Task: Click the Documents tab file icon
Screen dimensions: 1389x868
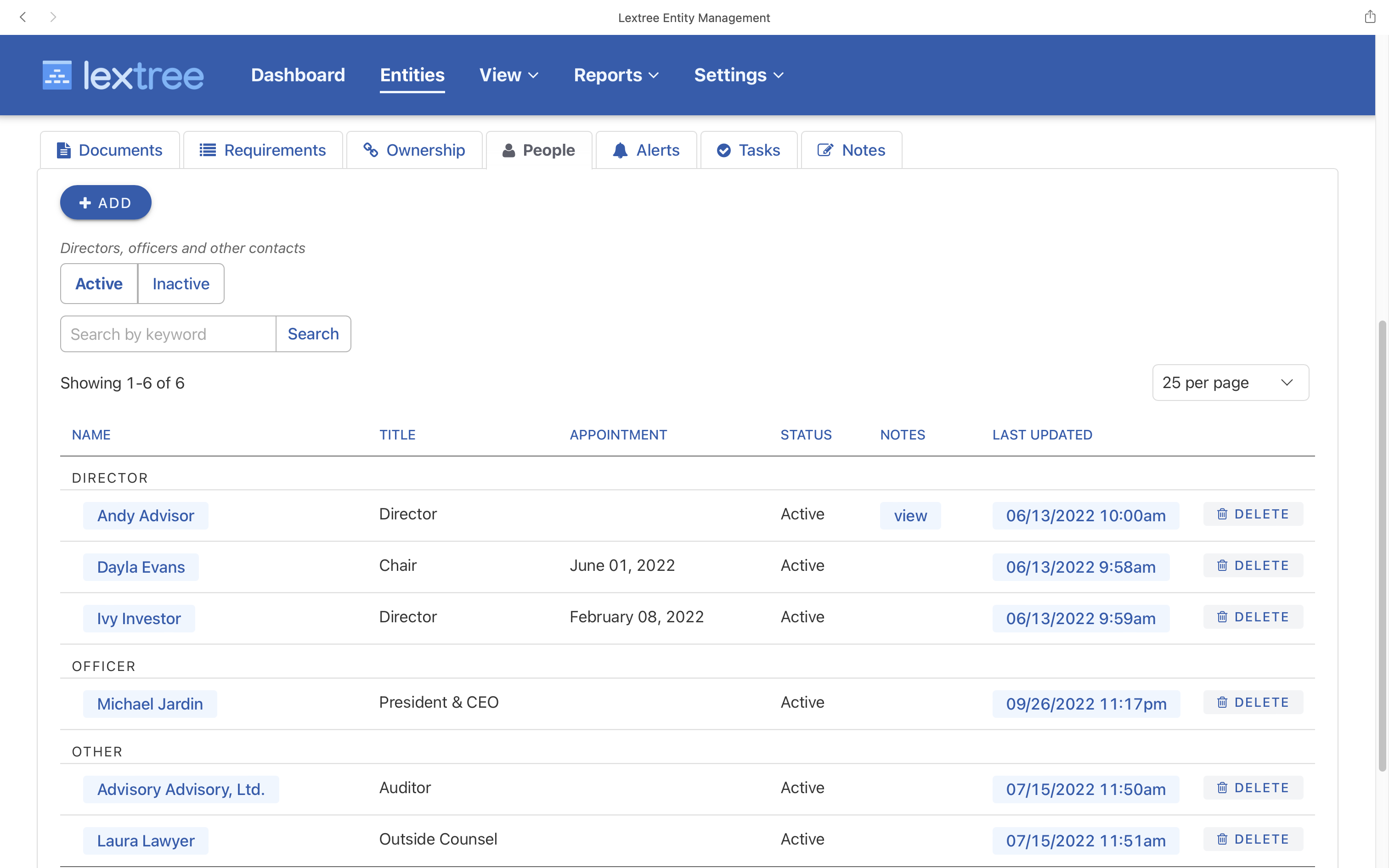Action: point(64,151)
